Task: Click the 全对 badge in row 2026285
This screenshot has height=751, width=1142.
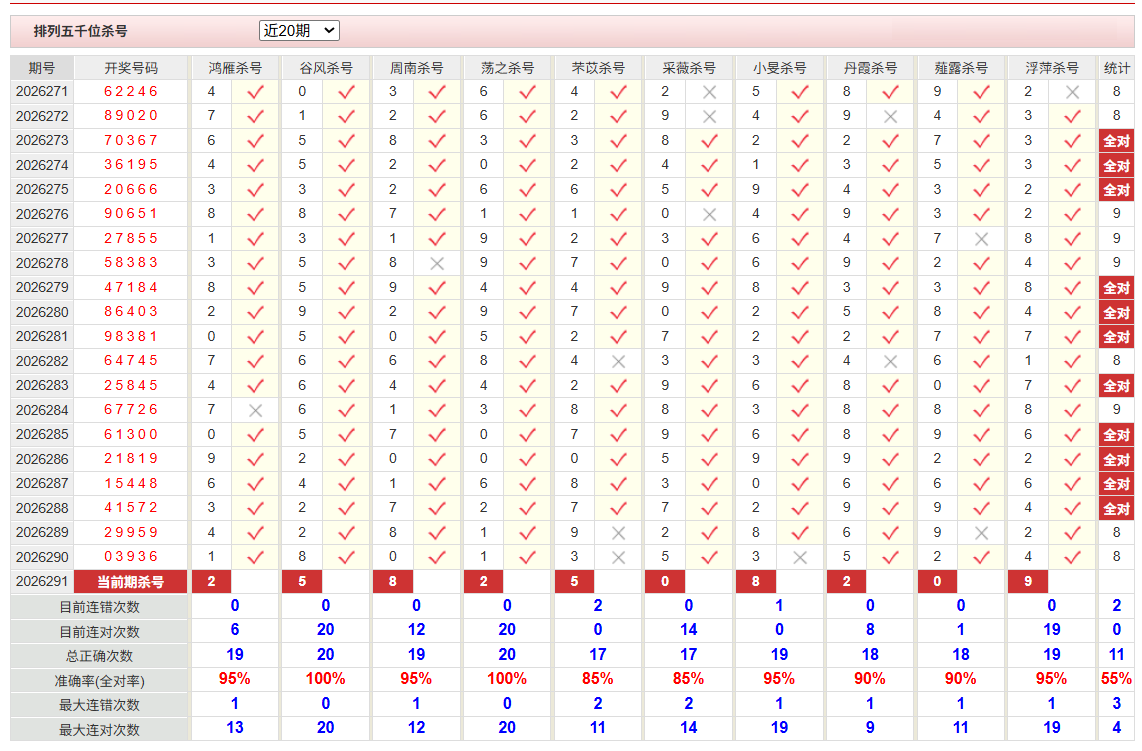Action: [1117, 435]
